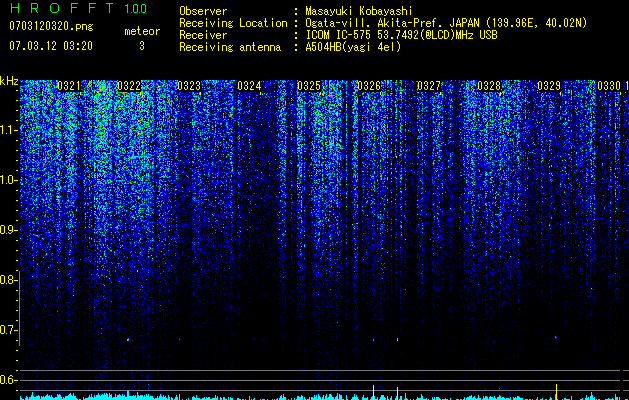Select the 0324 time marker
The width and height of the screenshot is (629, 400).
click(x=249, y=86)
